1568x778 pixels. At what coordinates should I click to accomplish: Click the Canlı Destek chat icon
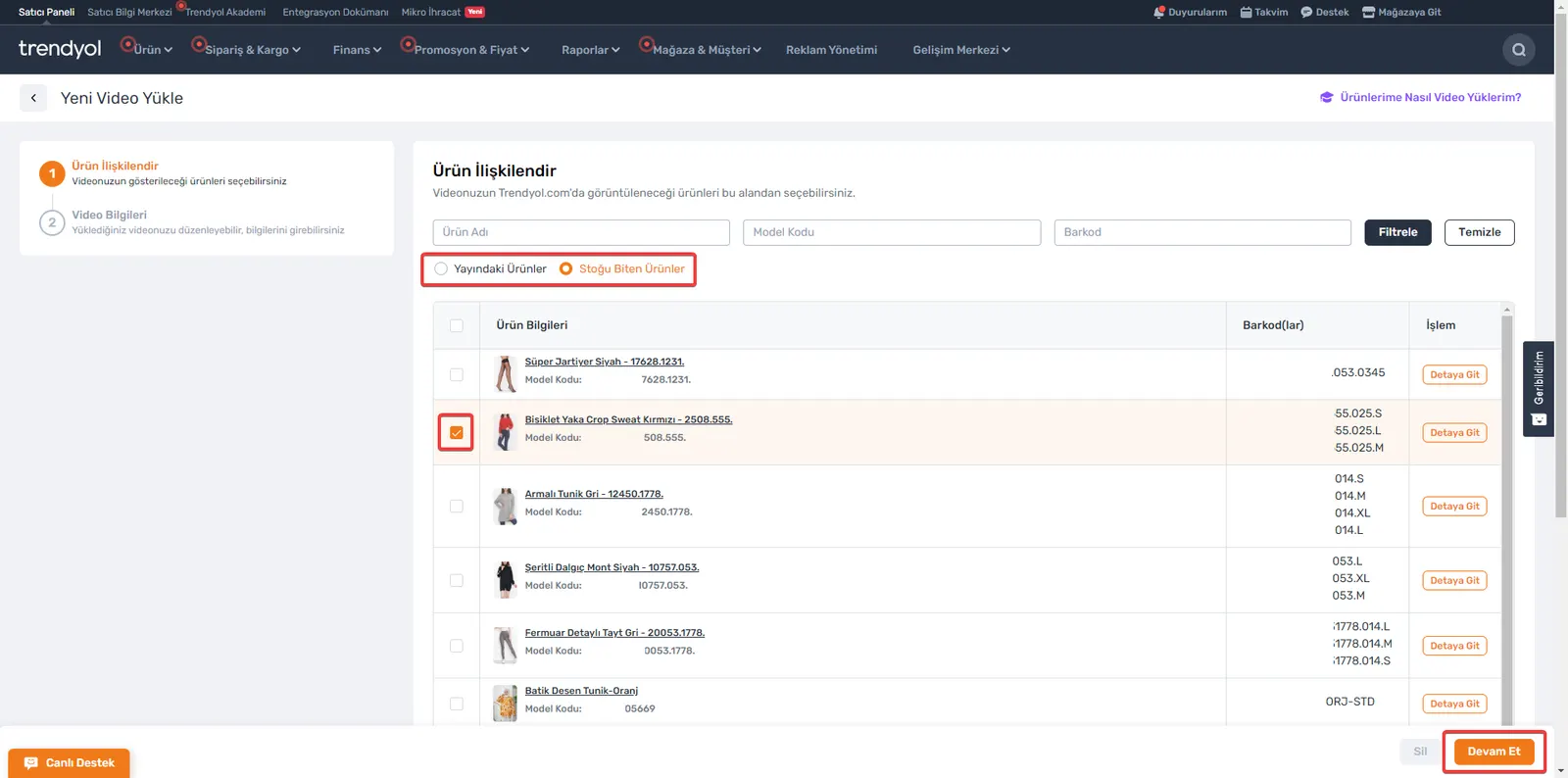pyautogui.click(x=31, y=763)
